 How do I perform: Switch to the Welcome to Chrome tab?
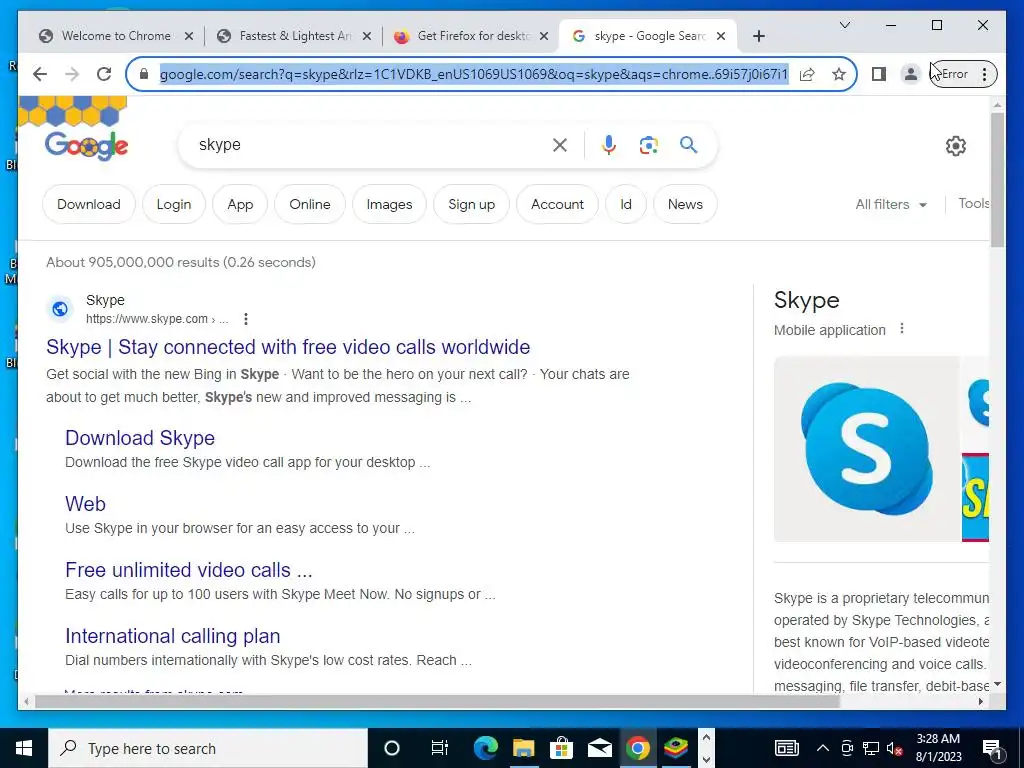(x=116, y=36)
